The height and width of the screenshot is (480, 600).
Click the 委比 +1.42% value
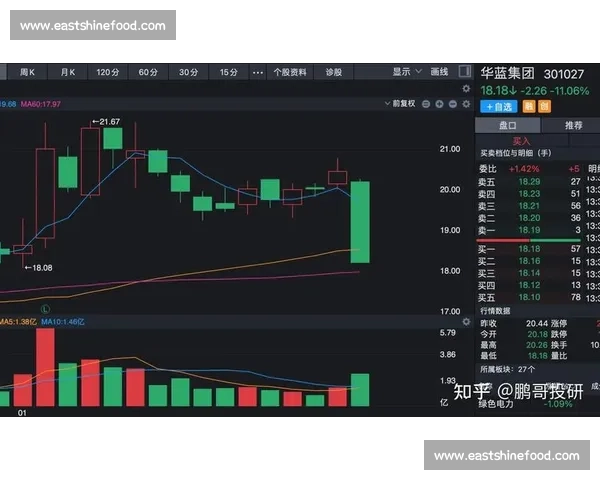pyautogui.click(x=524, y=169)
